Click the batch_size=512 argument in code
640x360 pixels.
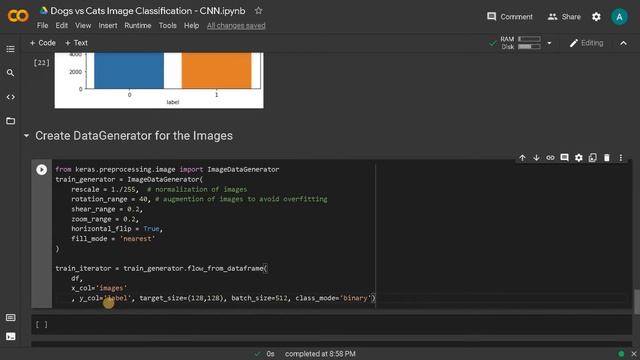260,298
